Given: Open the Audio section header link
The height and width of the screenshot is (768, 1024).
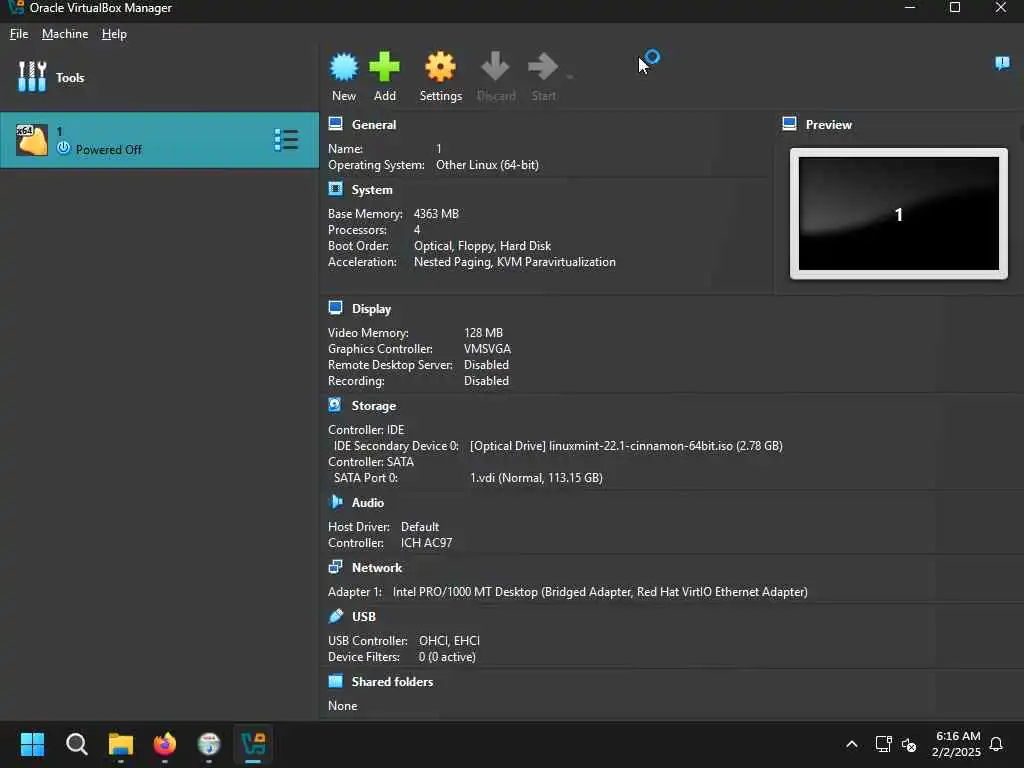Looking at the screenshot, I should click(x=368, y=503).
